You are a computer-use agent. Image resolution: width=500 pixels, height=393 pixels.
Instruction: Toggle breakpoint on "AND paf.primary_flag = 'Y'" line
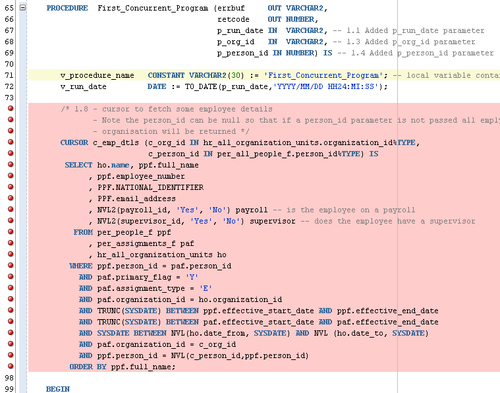11,276
